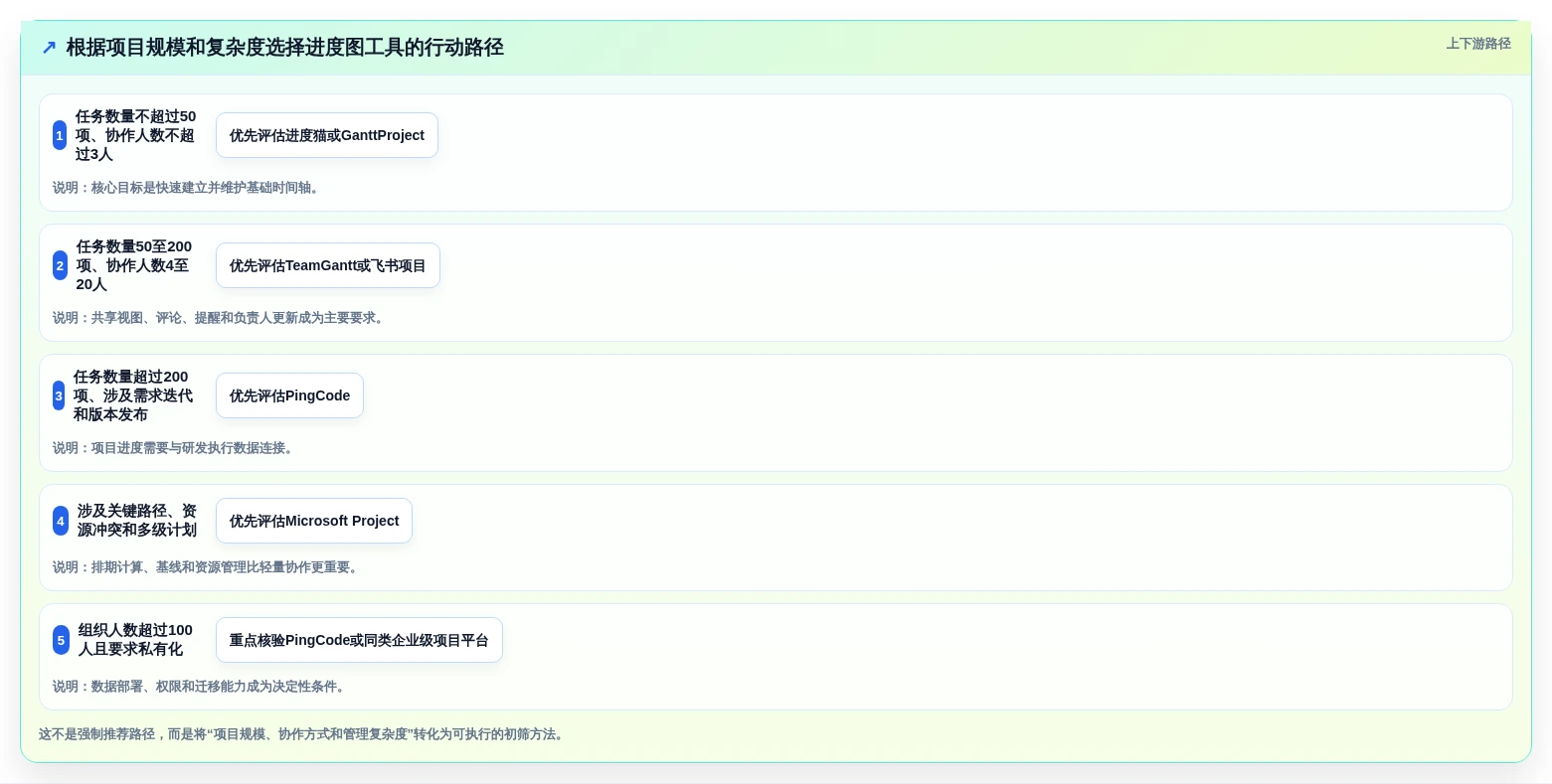
Task: Click condition text 任务数量50至200项、协作人数4至20人
Action: (x=136, y=265)
